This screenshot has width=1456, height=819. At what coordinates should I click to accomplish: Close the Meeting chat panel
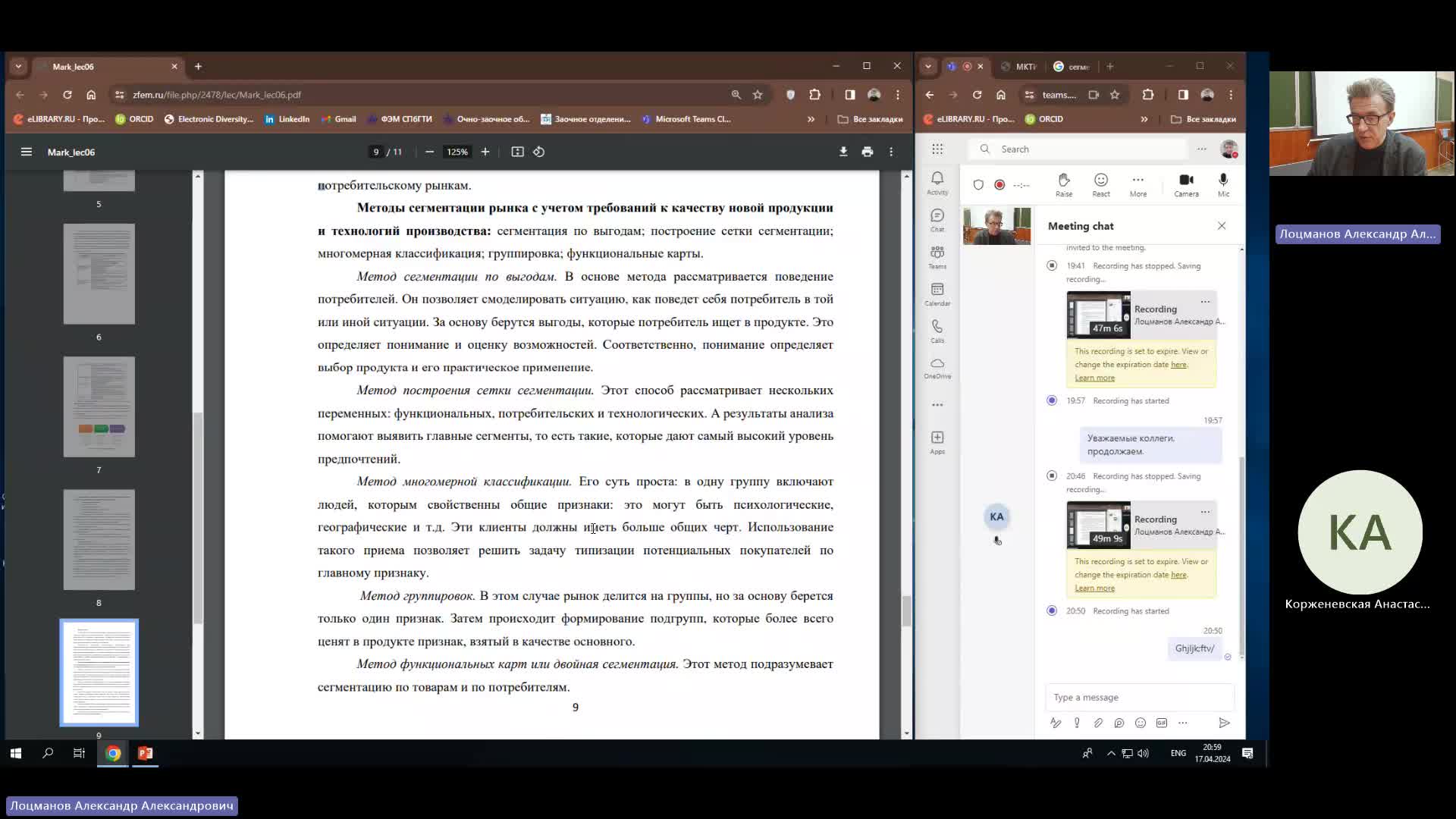[1222, 226]
